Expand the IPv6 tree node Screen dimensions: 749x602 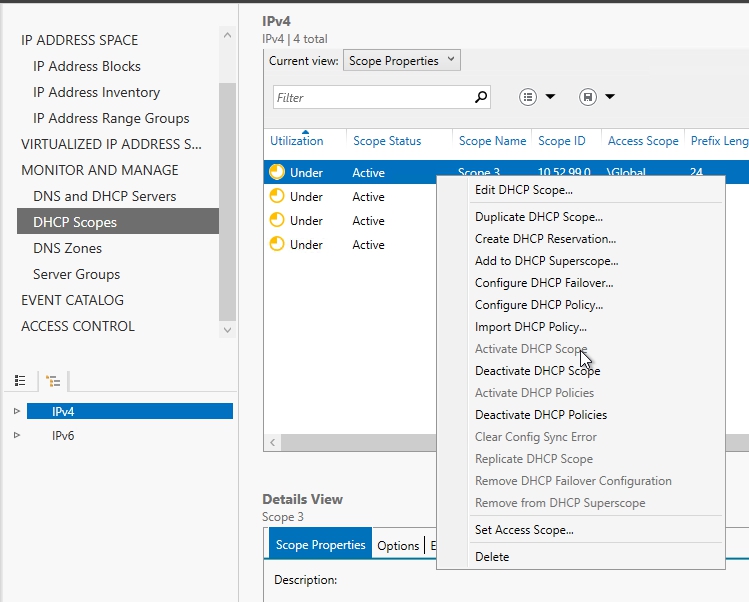16,435
